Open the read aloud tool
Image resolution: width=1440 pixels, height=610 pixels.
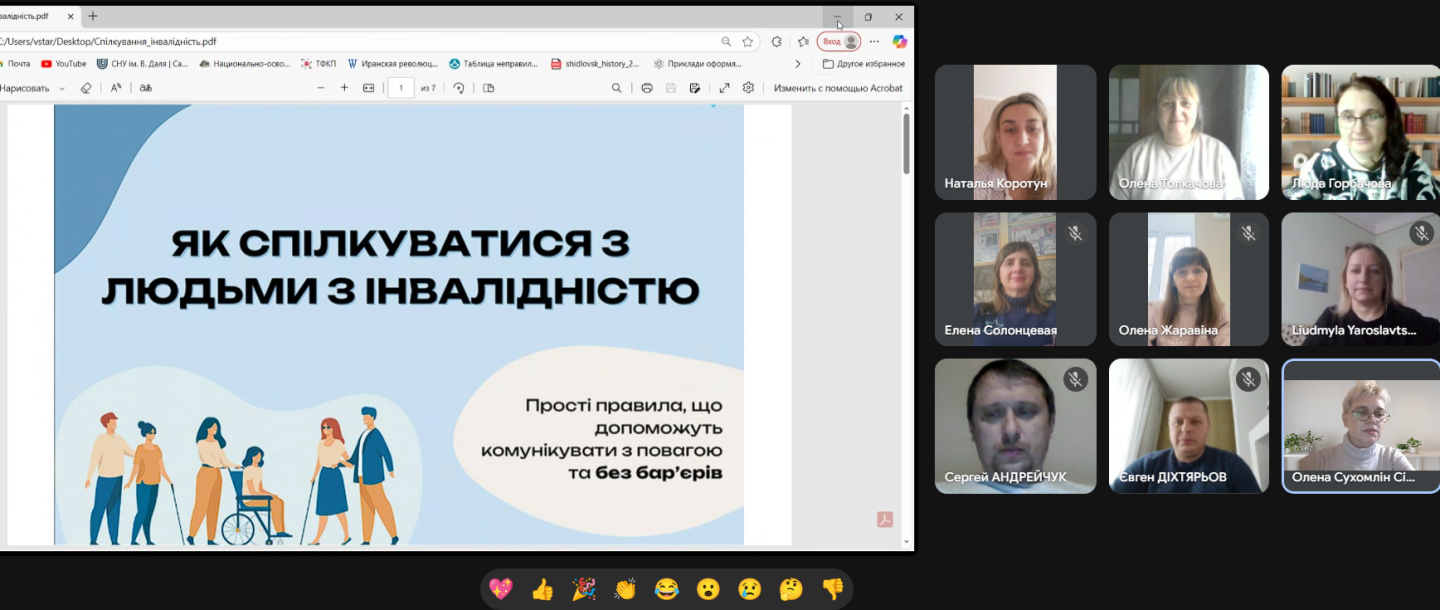point(116,88)
